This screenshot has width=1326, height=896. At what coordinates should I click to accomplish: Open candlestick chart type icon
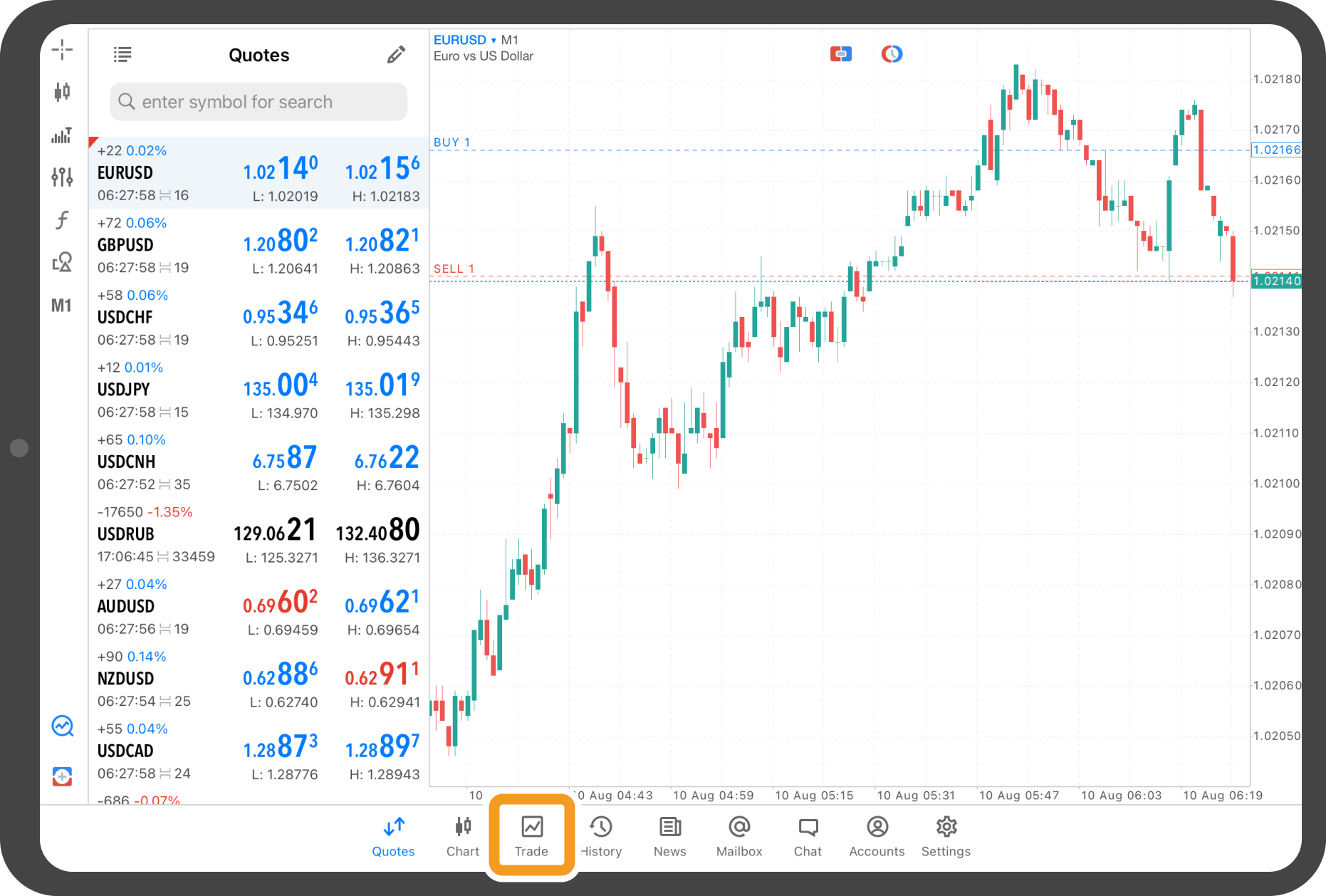pyautogui.click(x=62, y=91)
